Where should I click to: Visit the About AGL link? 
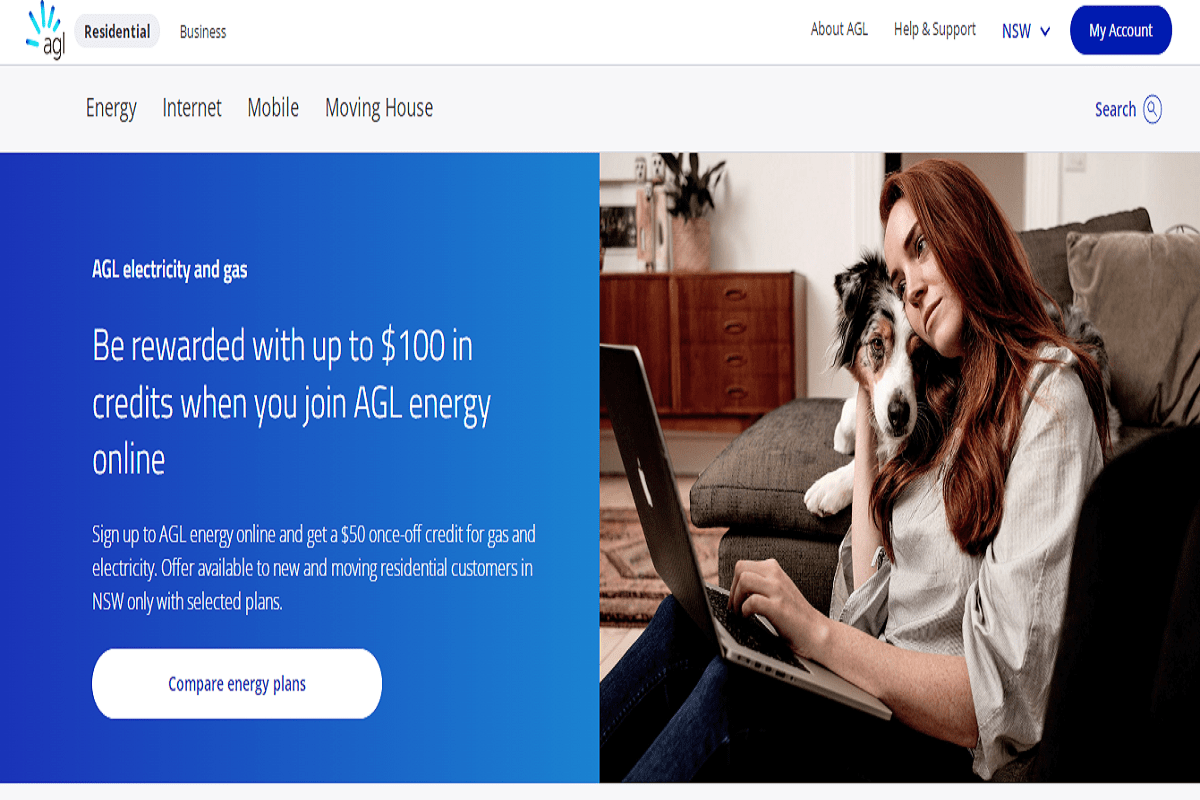pyautogui.click(x=839, y=30)
